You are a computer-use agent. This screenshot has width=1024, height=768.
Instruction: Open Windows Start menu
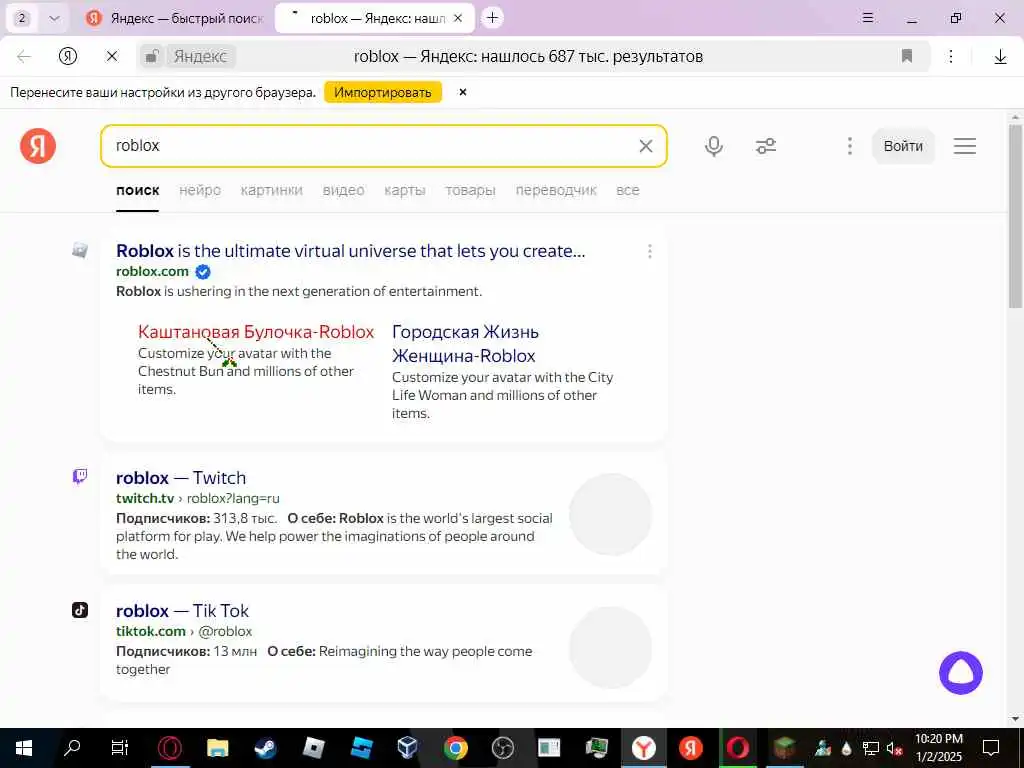24,748
